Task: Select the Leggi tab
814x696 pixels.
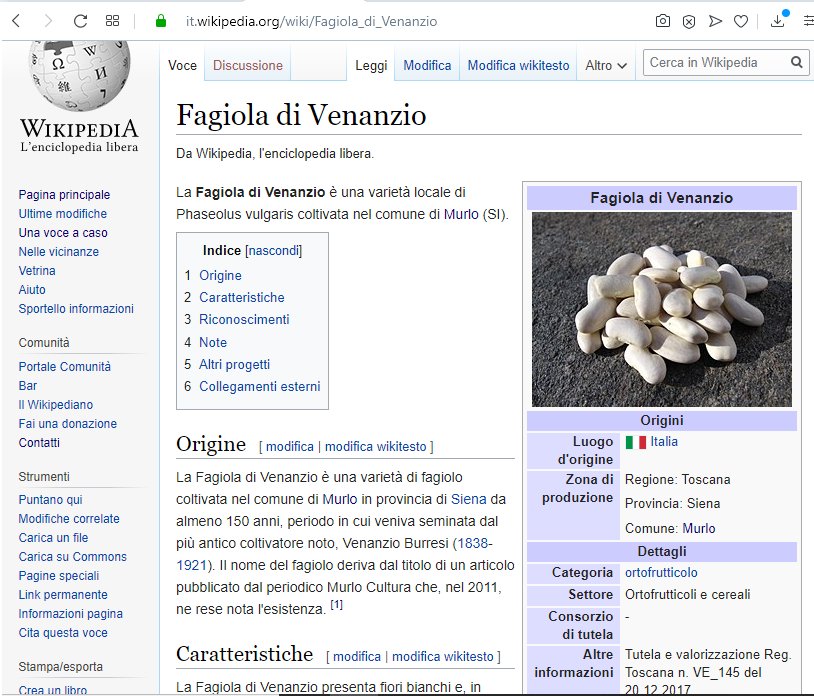Action: pyautogui.click(x=371, y=65)
